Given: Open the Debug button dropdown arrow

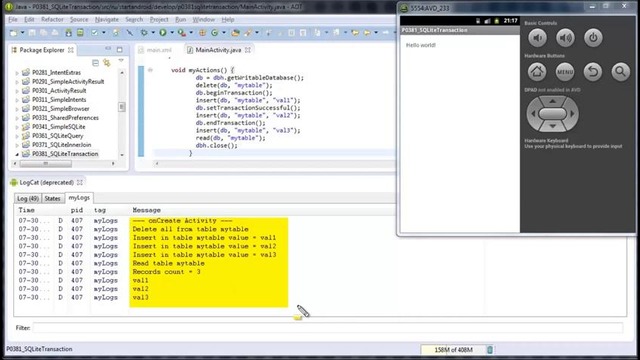Looking at the screenshot, I should tap(153, 33).
